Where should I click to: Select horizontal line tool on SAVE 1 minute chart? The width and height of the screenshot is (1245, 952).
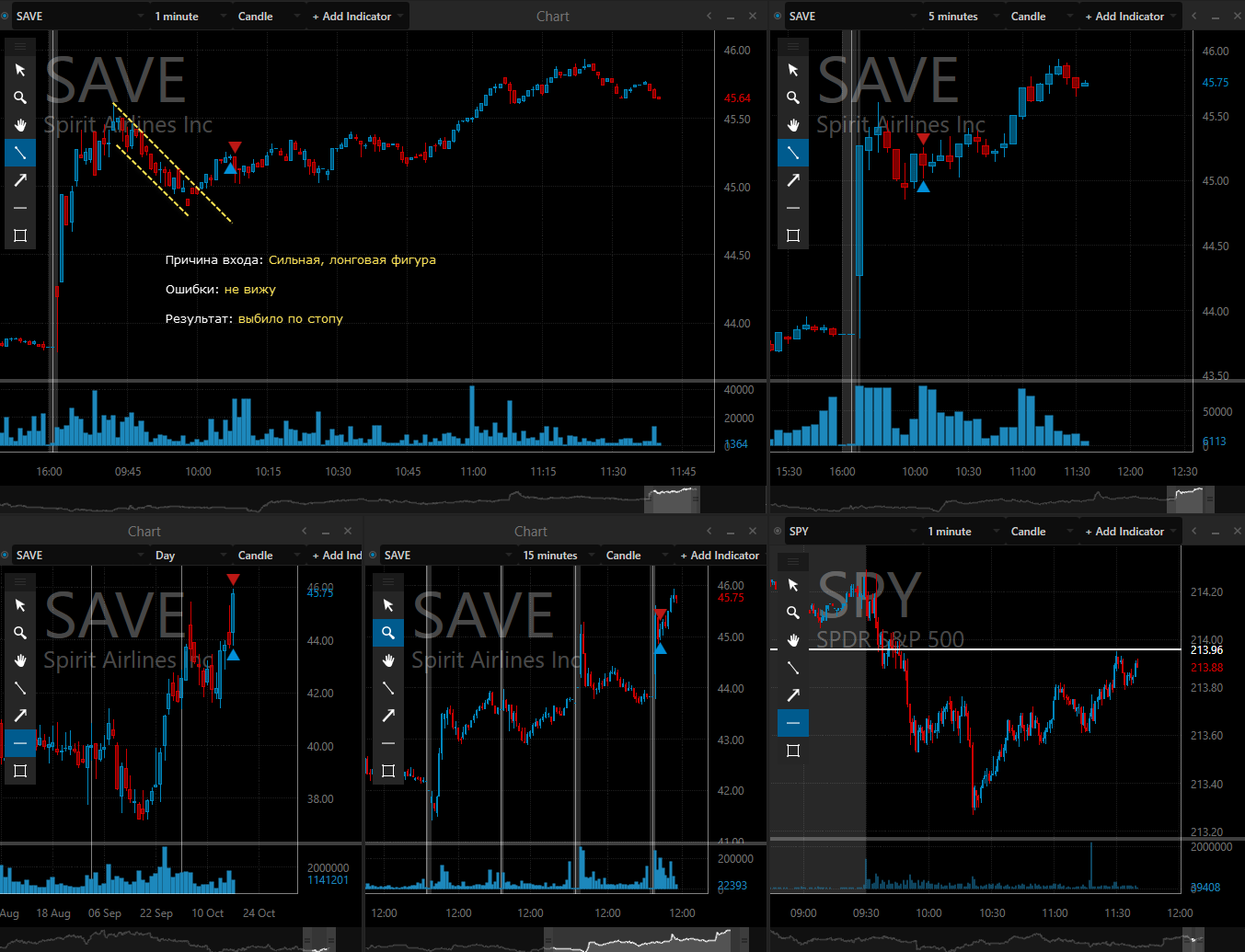point(20,208)
